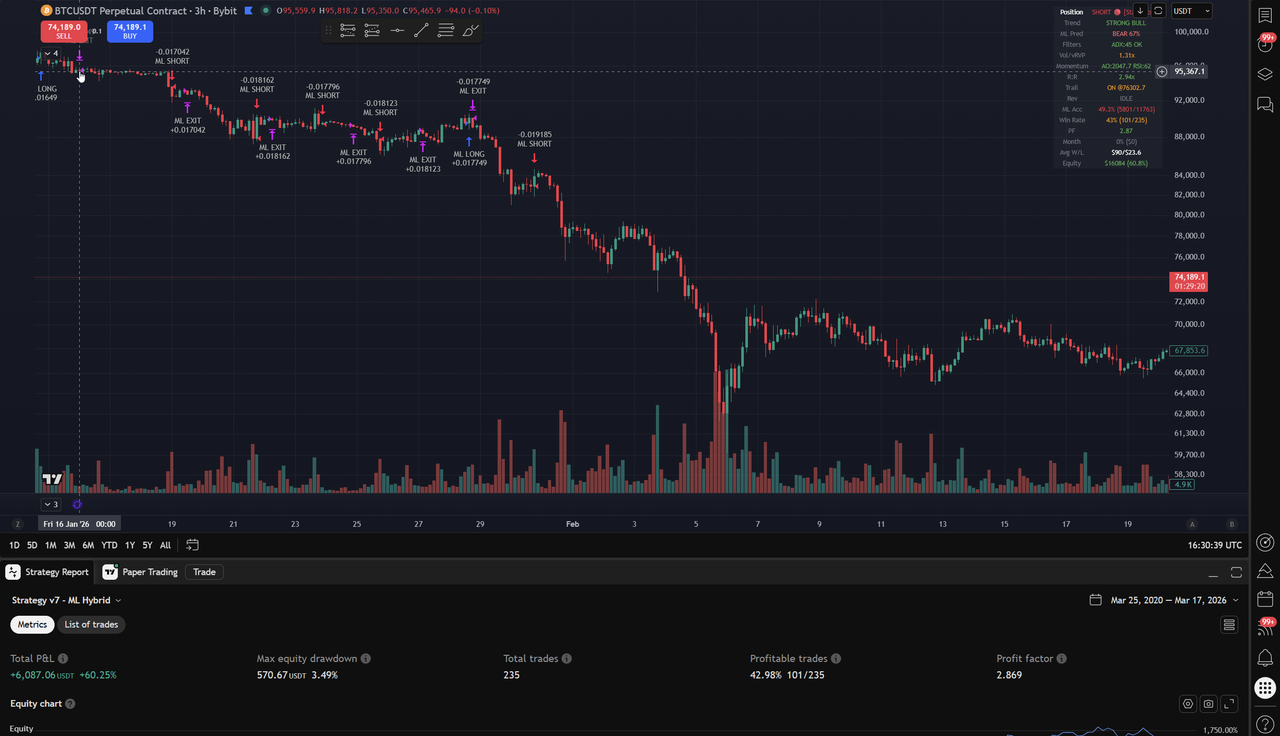1280x736 pixels.
Task: Select the brush drawing tool
Action: [x=469, y=30]
